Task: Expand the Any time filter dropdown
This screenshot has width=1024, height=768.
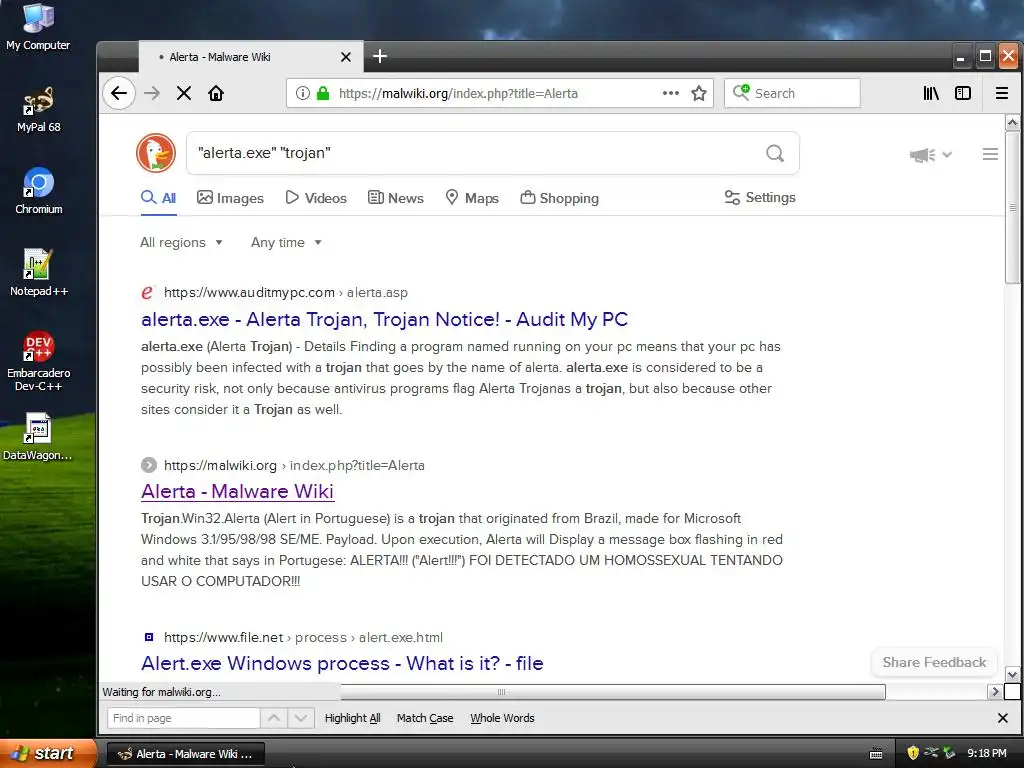Action: tap(286, 242)
